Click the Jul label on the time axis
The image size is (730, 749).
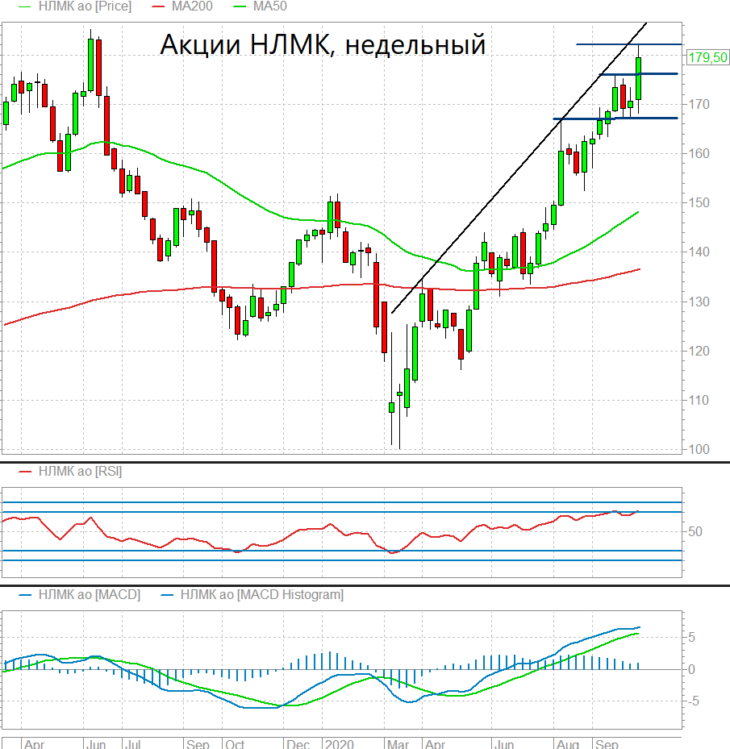132,743
